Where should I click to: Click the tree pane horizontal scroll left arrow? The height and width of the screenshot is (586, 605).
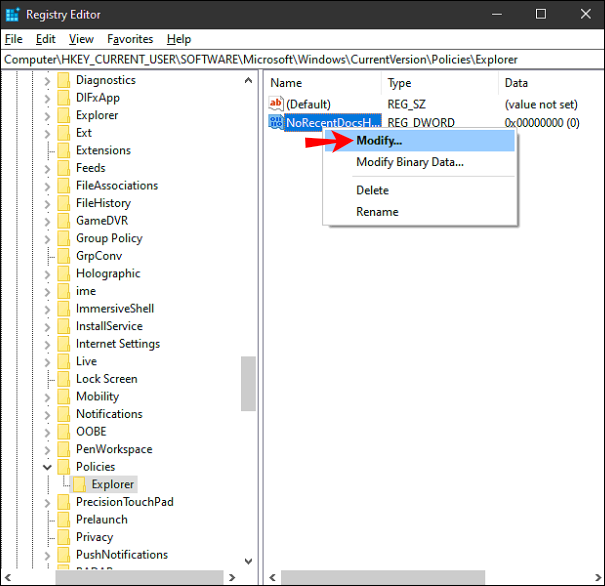click(8, 578)
